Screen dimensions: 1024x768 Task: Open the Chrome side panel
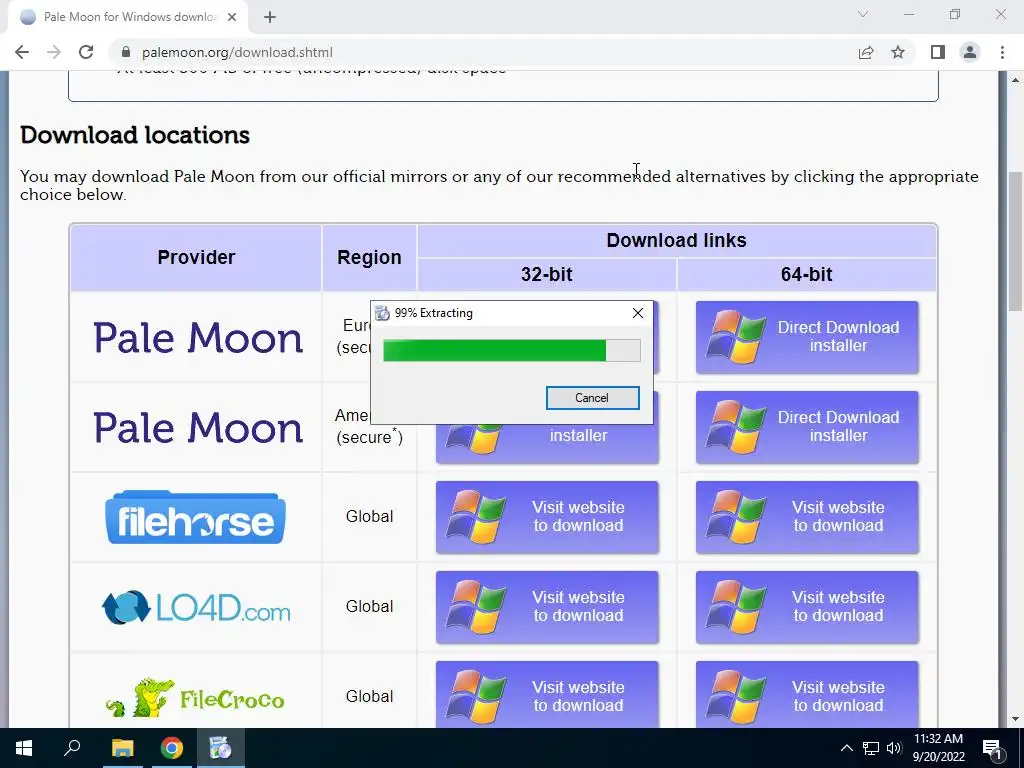point(938,52)
